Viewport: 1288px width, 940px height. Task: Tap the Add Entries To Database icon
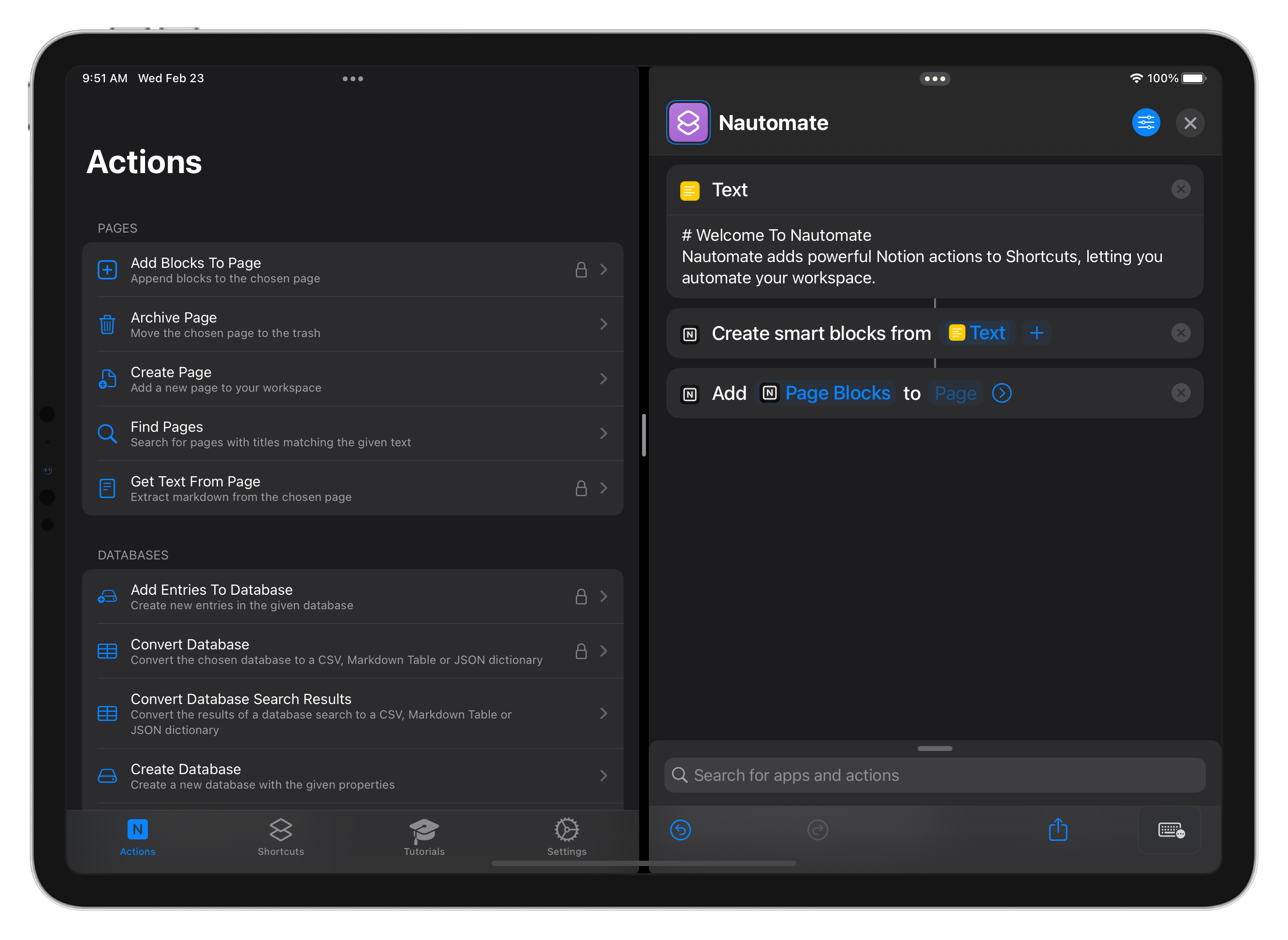coord(107,596)
